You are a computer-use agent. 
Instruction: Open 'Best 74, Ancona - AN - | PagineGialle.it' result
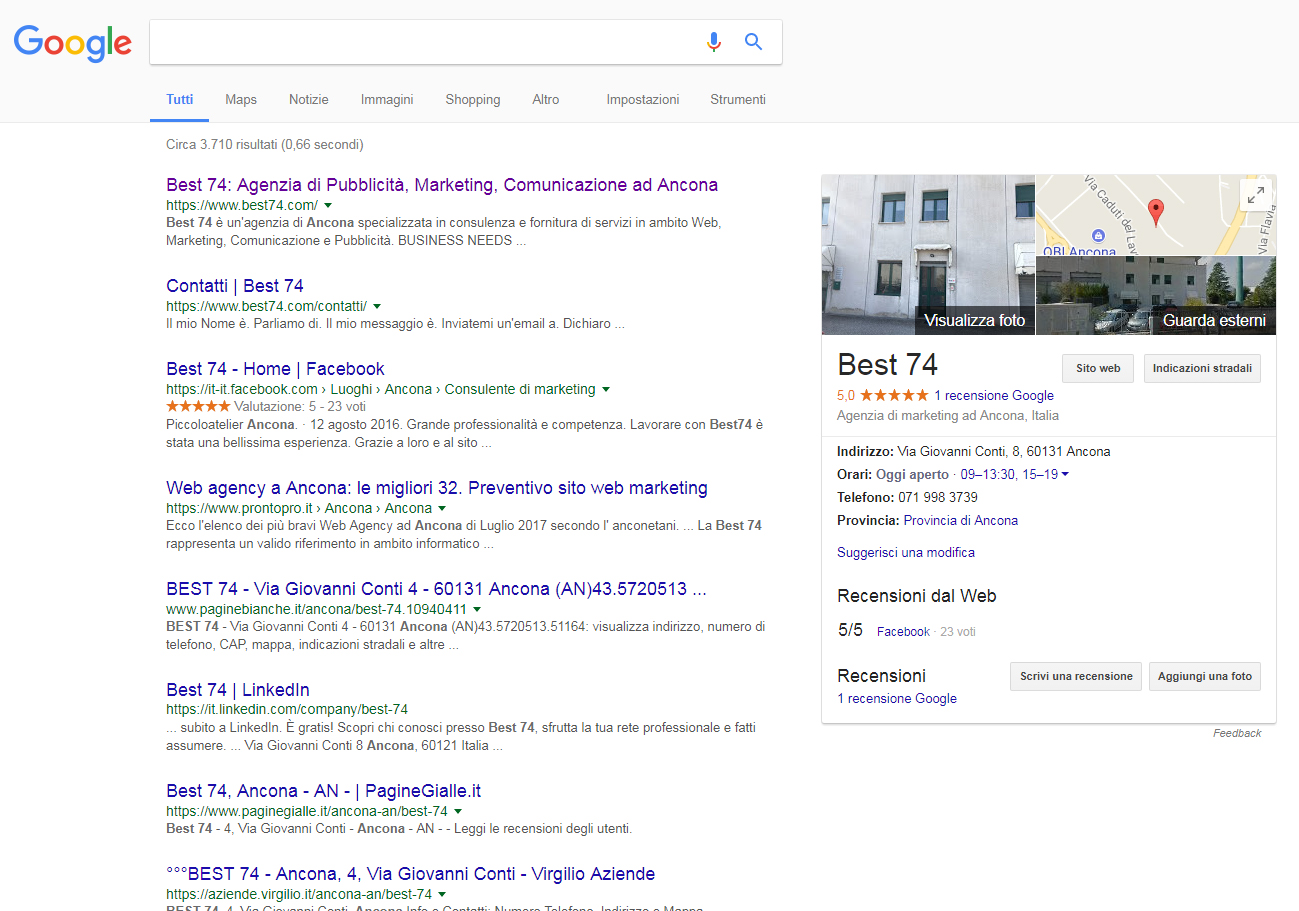(x=324, y=791)
